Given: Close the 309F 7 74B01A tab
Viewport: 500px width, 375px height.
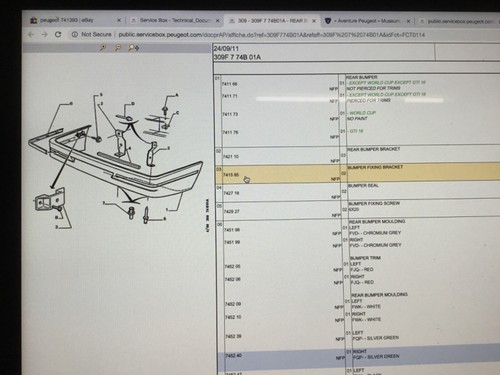Looking at the screenshot, I should pyautogui.click(x=314, y=21).
